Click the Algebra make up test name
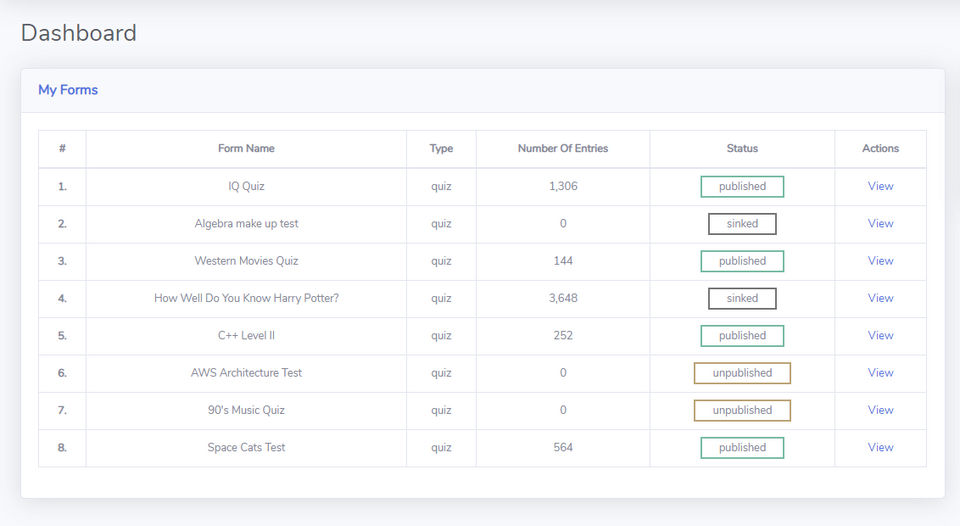Screen dimensions: 960x526 [246, 224]
